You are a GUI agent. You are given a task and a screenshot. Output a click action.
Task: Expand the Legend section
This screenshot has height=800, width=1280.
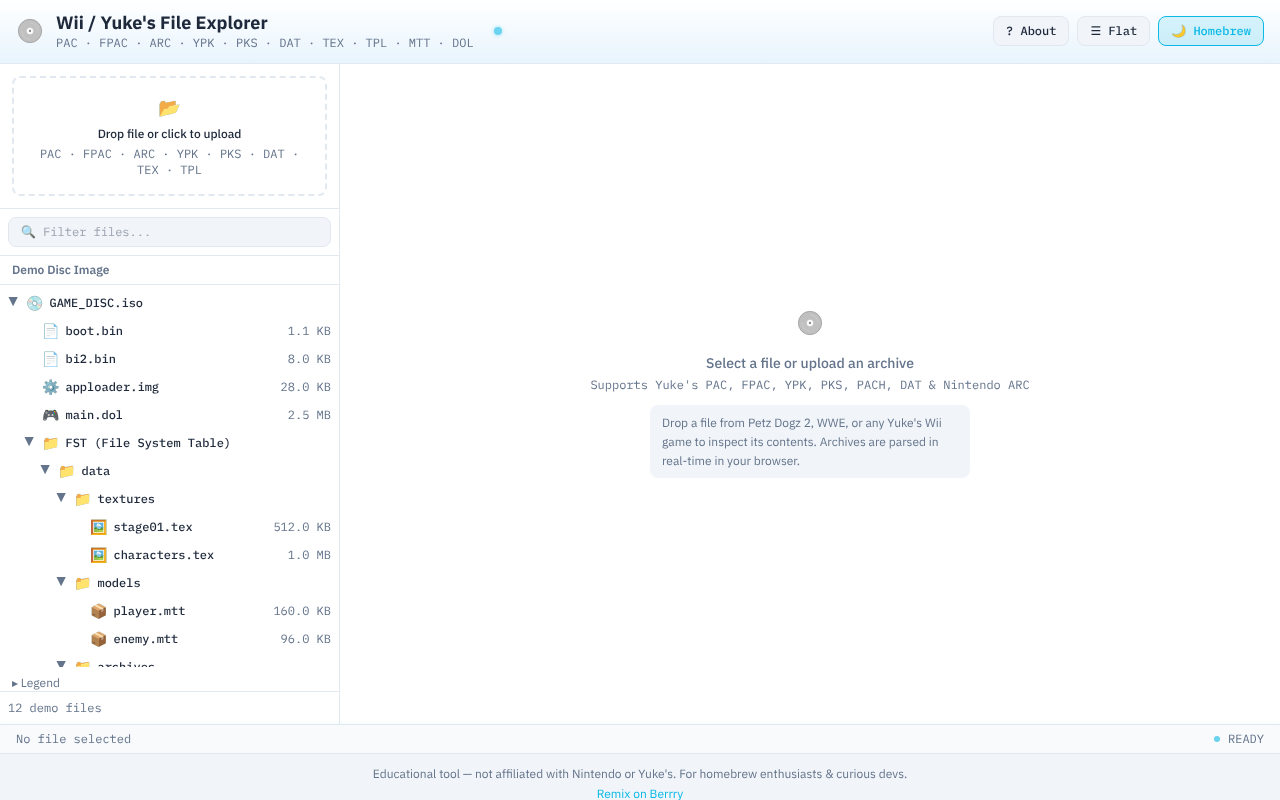click(x=36, y=683)
